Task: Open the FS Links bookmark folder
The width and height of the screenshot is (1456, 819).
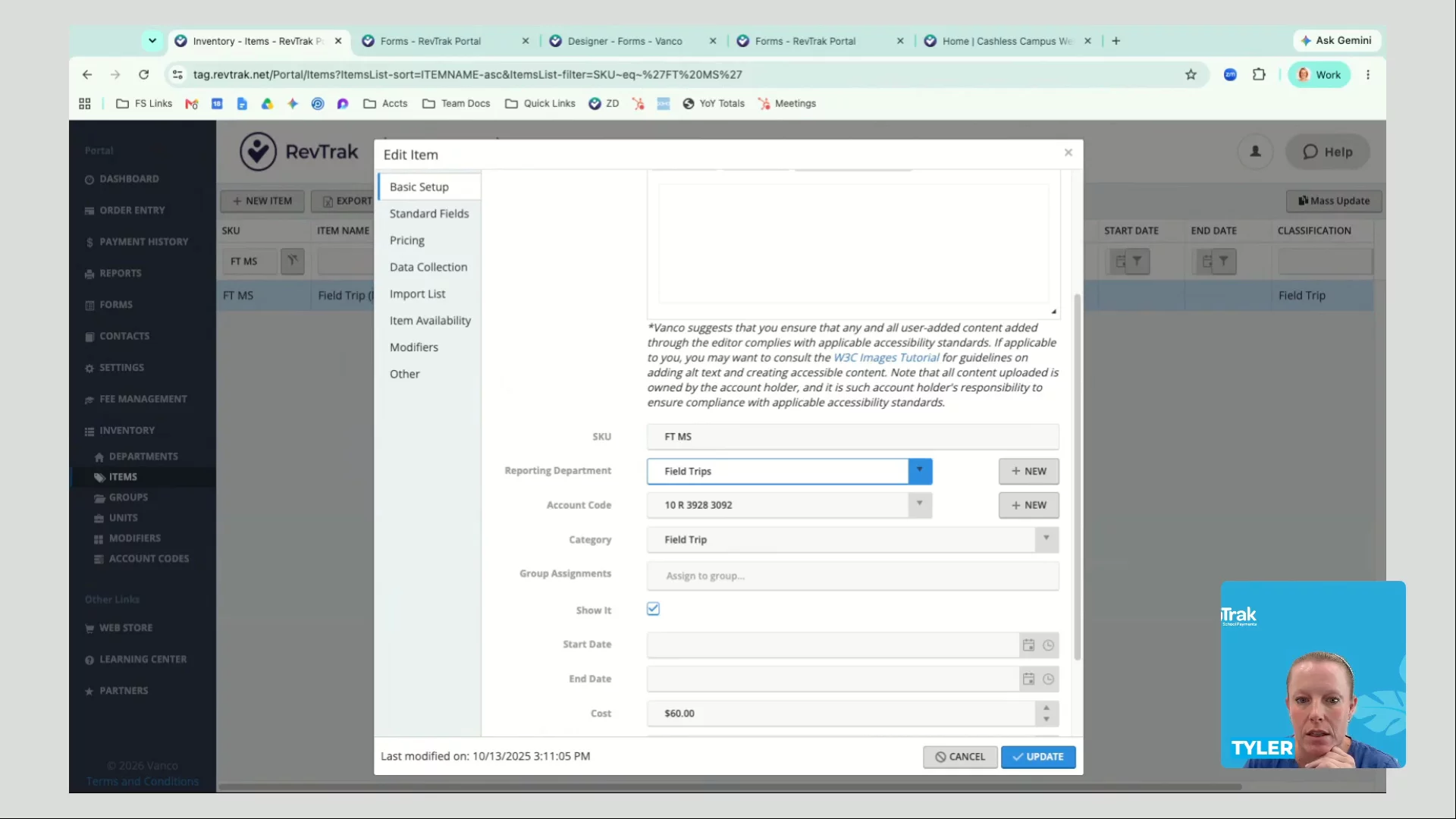Action: pyautogui.click(x=144, y=104)
